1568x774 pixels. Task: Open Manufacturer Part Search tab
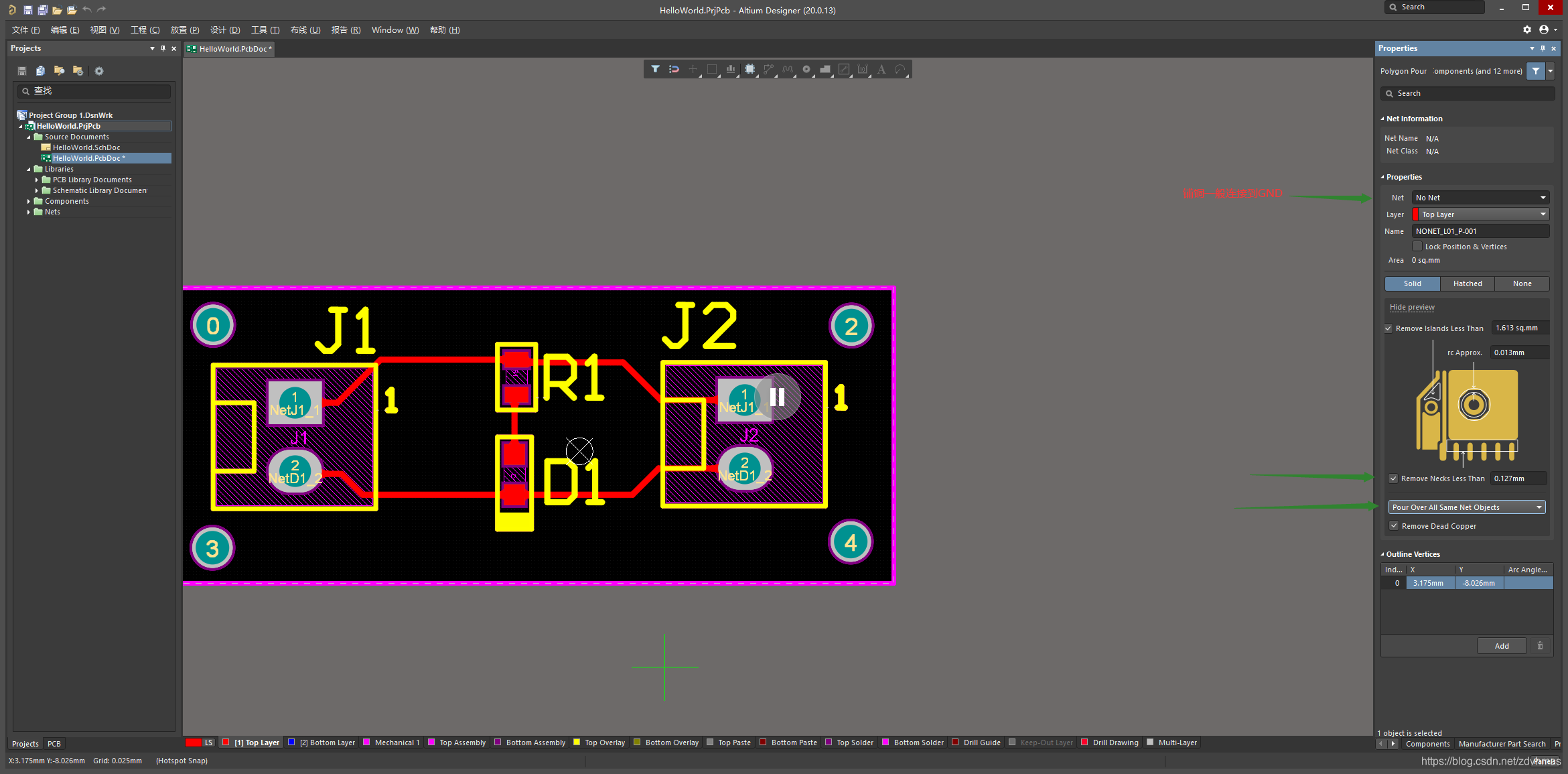point(1502,744)
